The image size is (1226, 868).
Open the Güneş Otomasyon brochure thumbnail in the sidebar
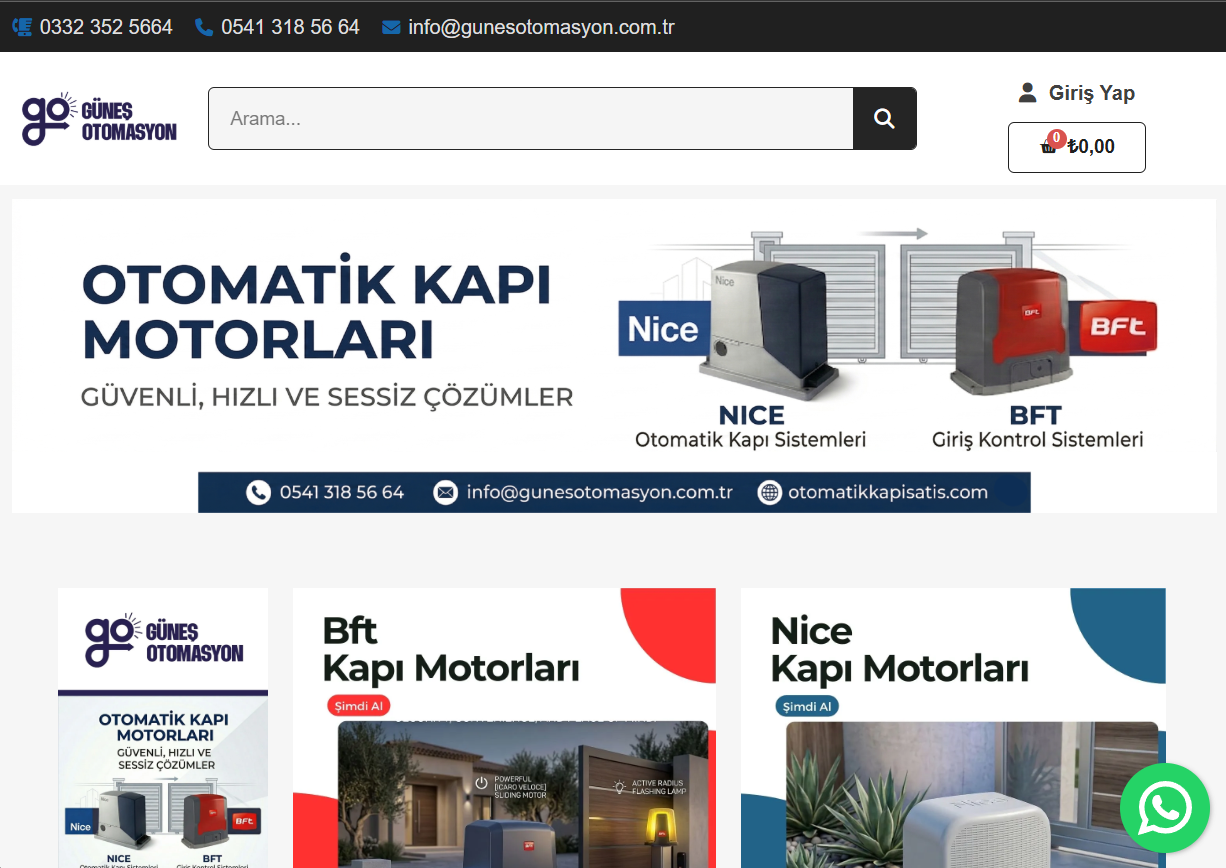click(x=163, y=728)
